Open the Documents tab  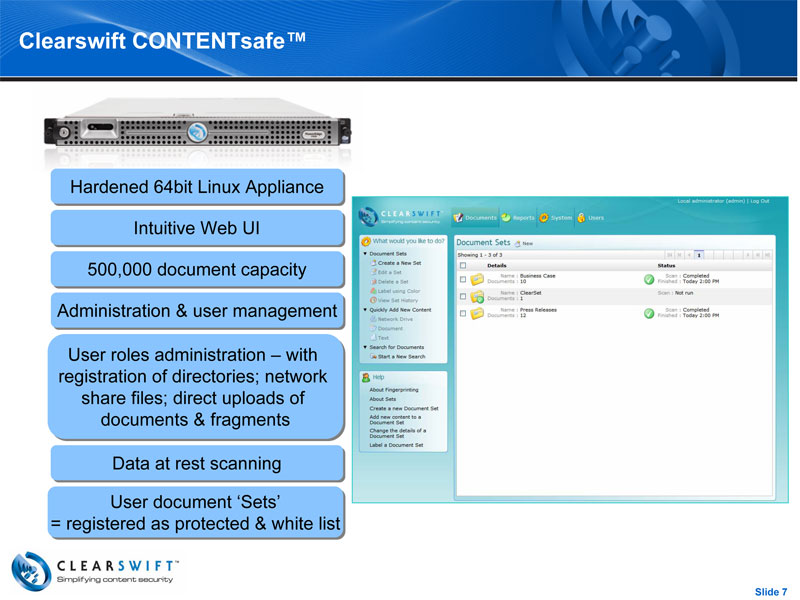[x=475, y=218]
